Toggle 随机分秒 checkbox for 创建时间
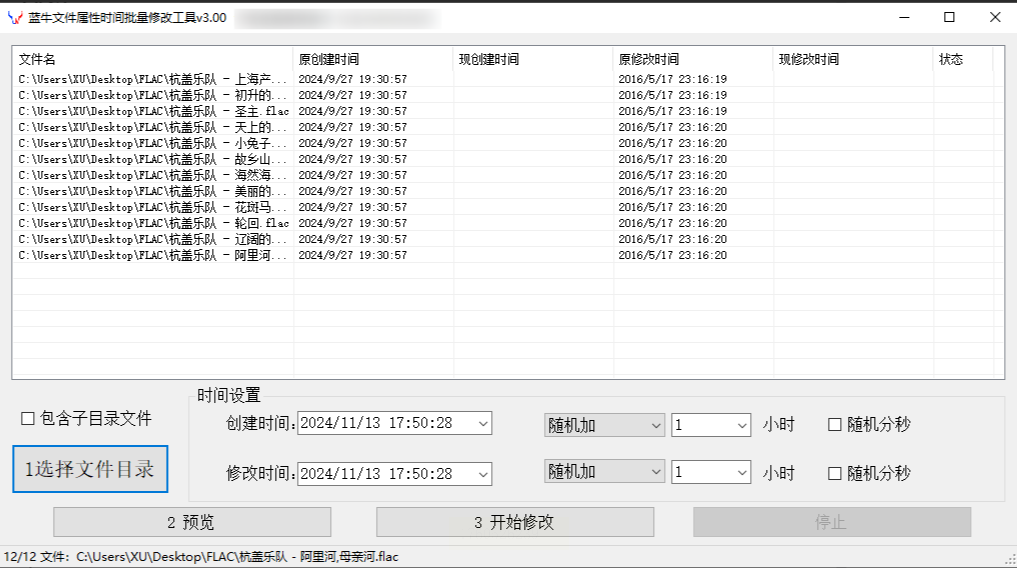Image resolution: width=1017 pixels, height=568 pixels. point(835,425)
